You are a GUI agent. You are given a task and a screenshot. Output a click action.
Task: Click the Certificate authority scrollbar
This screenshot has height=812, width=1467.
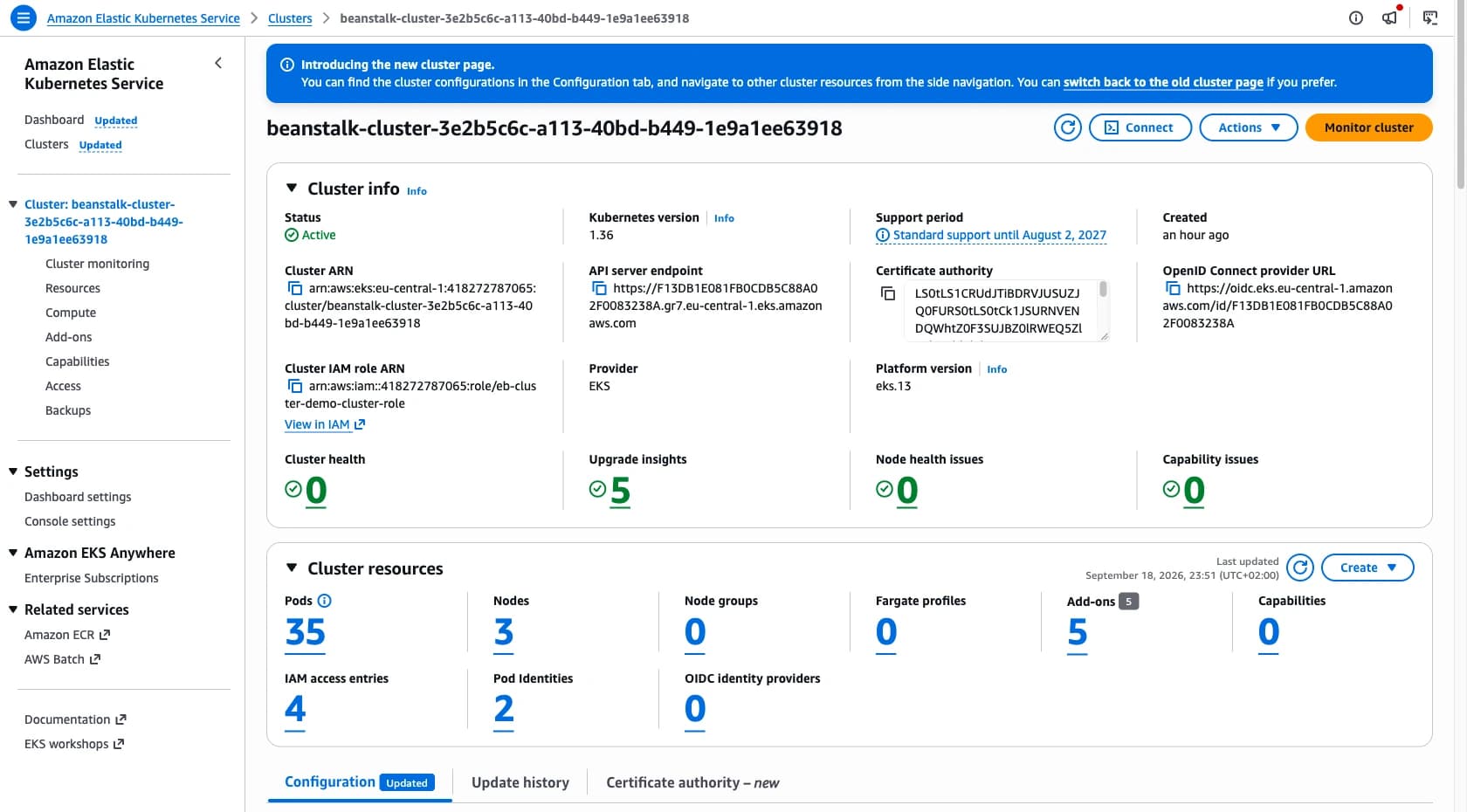click(1103, 290)
